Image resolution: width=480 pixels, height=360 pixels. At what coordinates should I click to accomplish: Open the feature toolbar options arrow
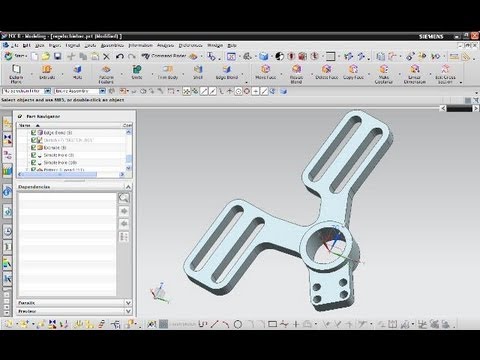(x=246, y=82)
